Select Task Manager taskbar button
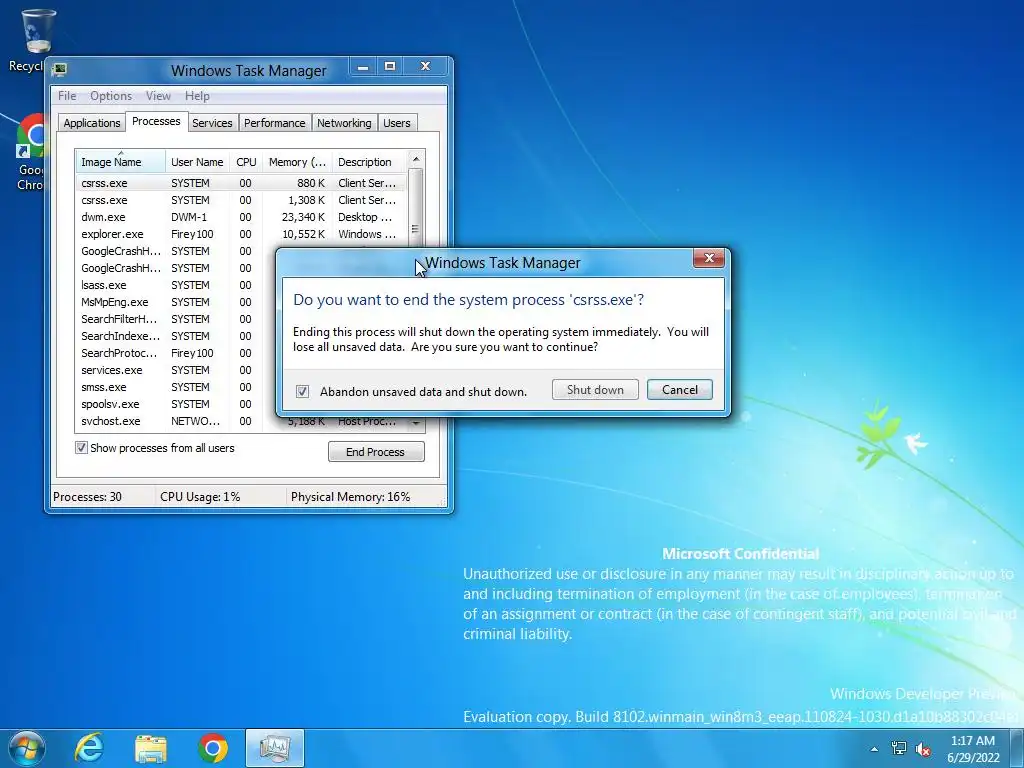Viewport: 1024px width, 768px height. tap(275, 748)
